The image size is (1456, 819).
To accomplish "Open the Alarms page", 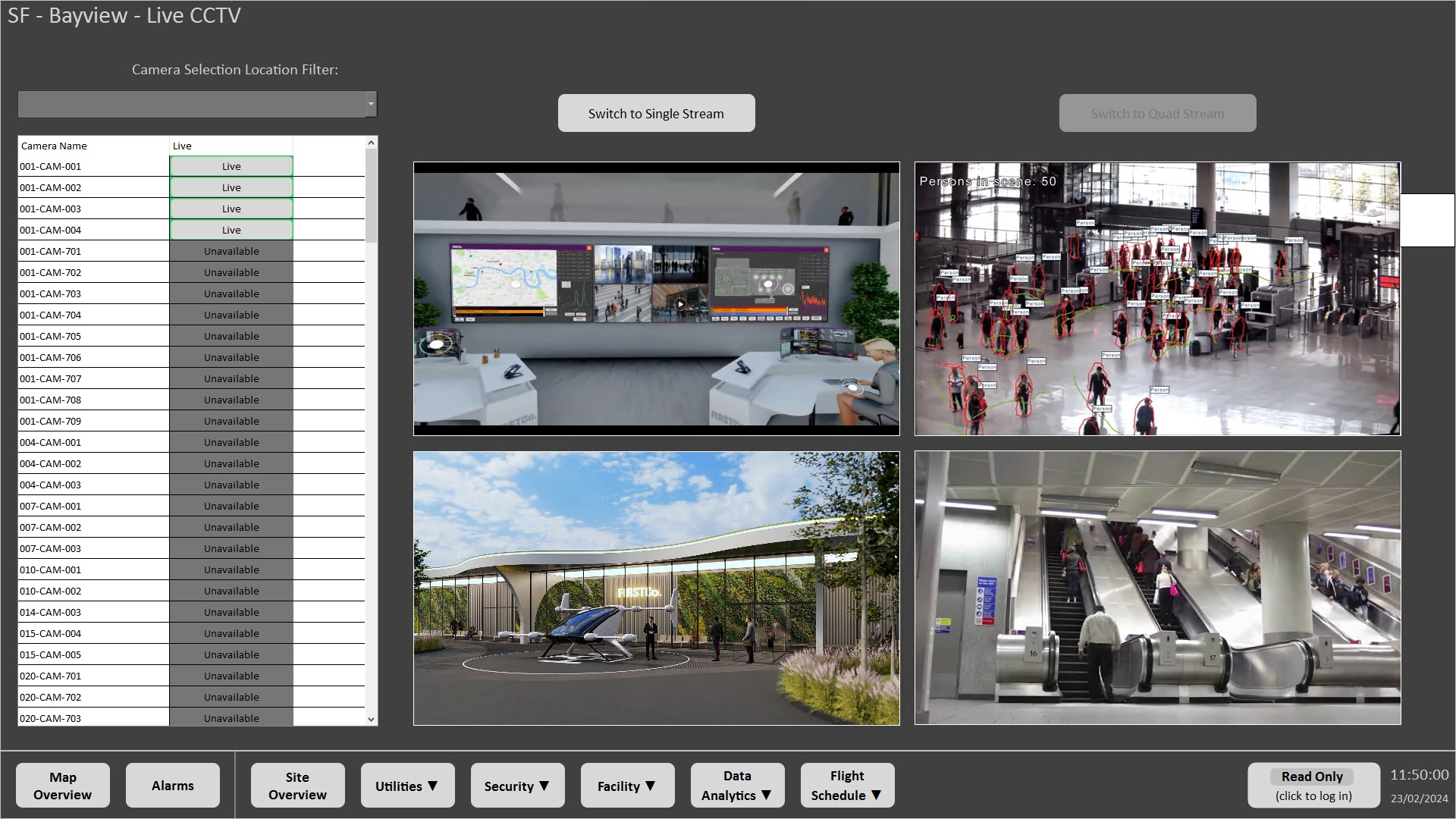I will tap(172, 785).
